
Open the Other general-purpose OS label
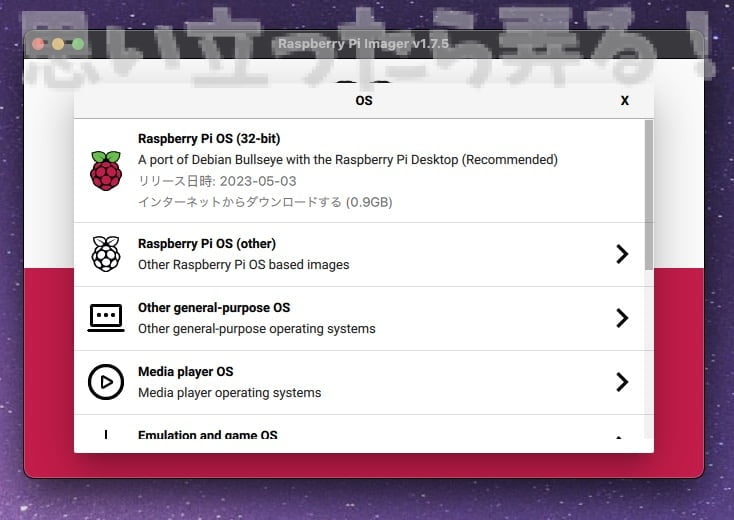[213, 308]
